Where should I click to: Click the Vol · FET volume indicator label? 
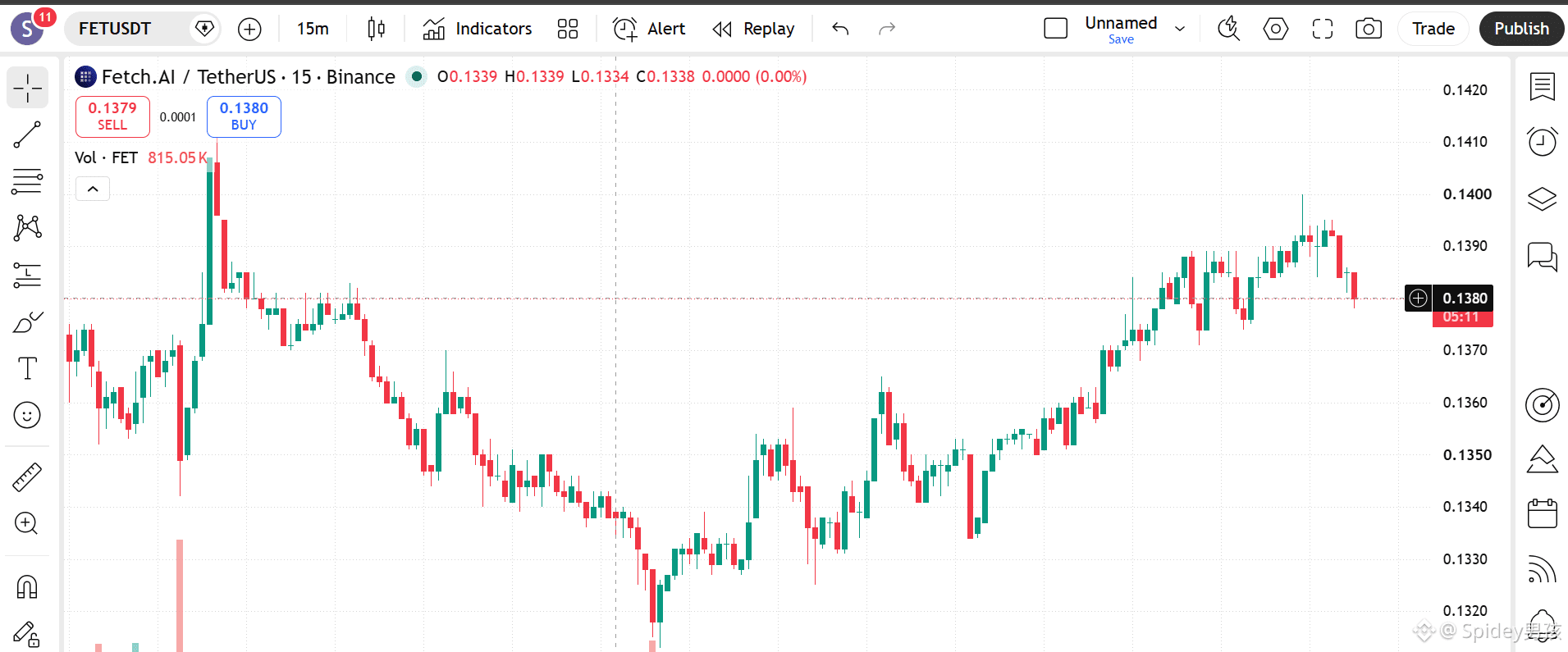coord(106,157)
